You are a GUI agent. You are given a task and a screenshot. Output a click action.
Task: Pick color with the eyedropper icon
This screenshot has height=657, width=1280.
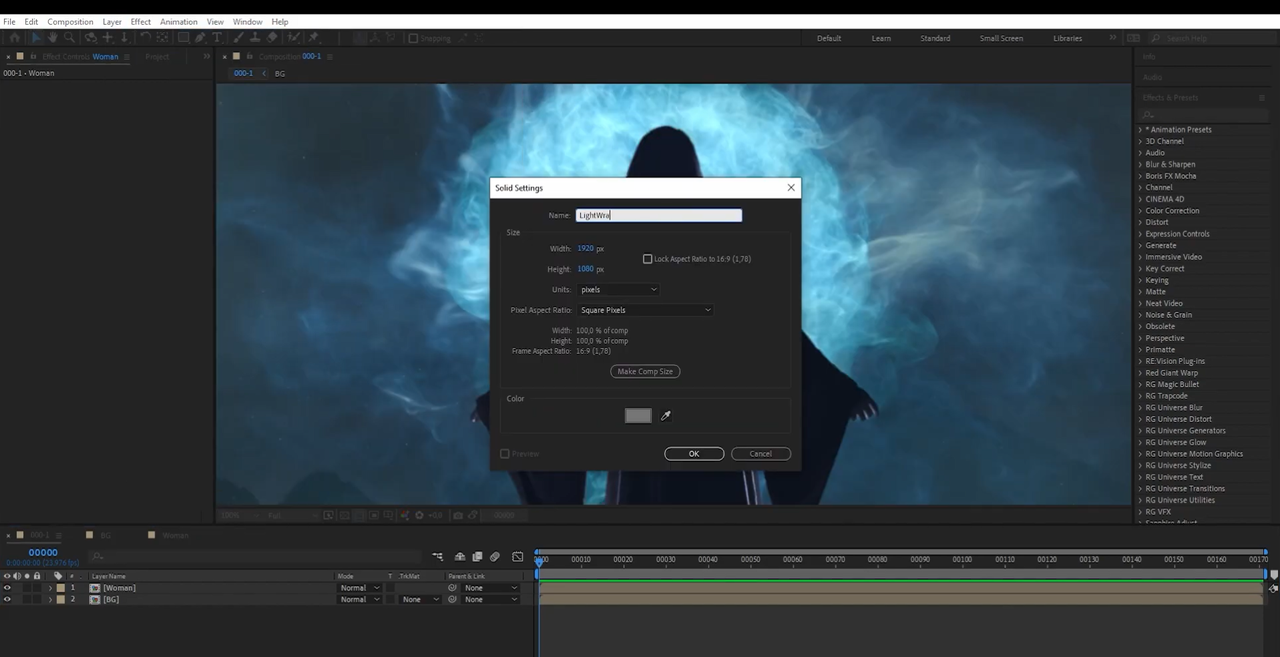[x=666, y=415]
